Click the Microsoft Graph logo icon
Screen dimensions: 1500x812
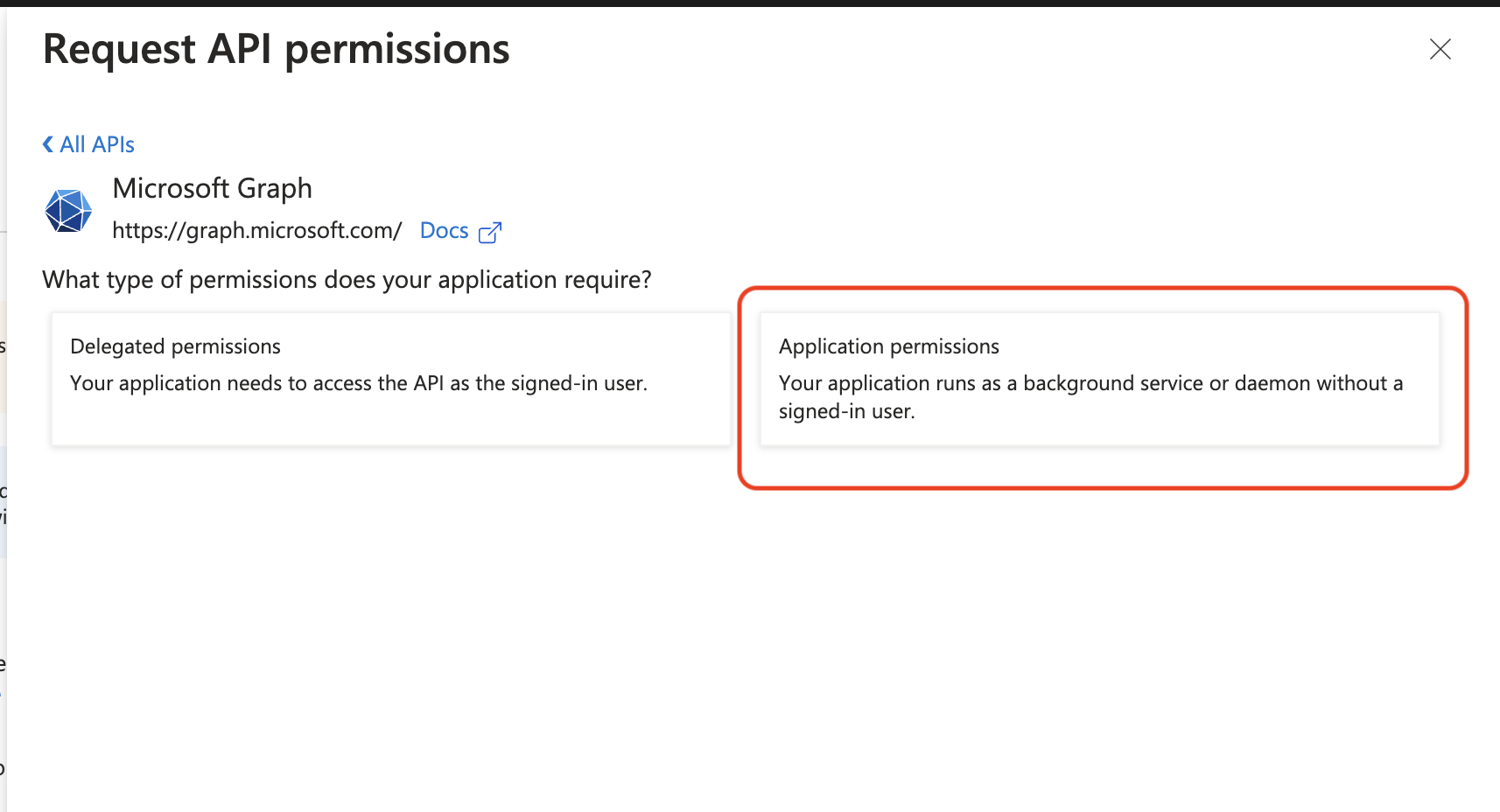click(68, 211)
